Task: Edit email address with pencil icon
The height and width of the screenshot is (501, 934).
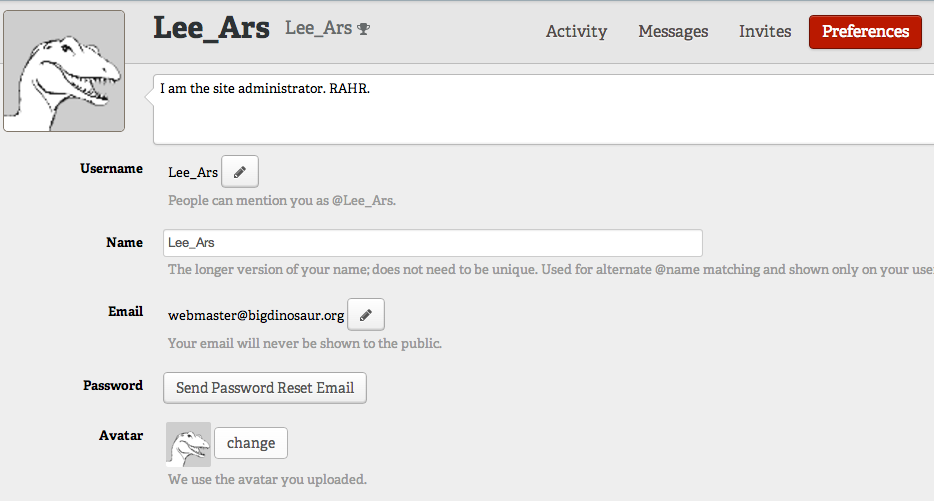Action: pyautogui.click(x=366, y=315)
